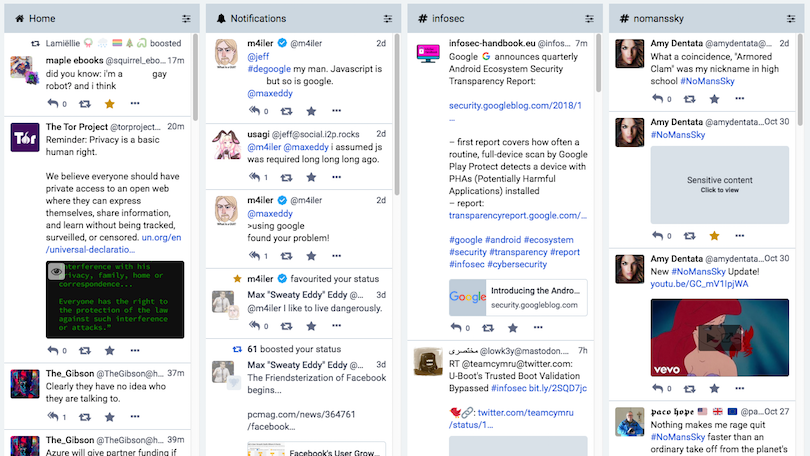Screen dimensions: 810x456
Task: Reply to m4iler 'found your problem' post
Action: coord(254,255)
